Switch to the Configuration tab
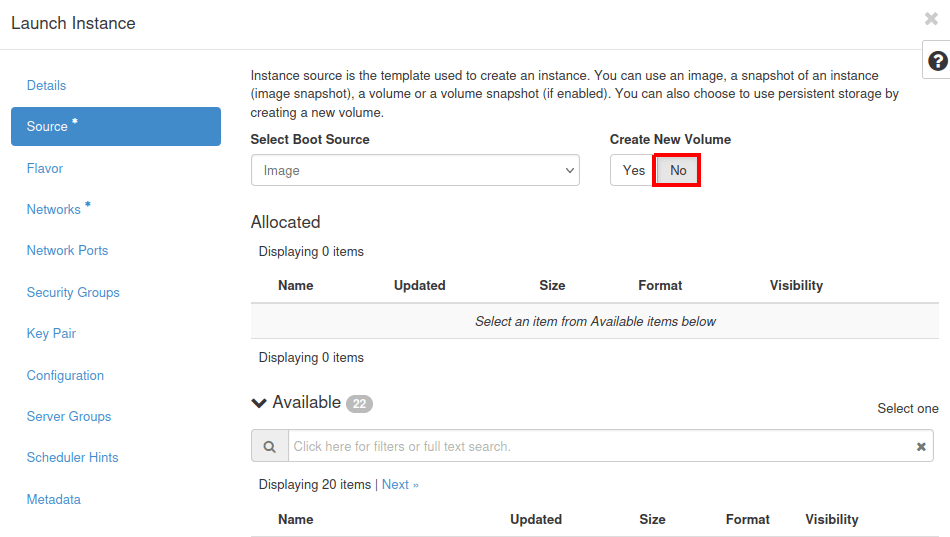 [65, 376]
